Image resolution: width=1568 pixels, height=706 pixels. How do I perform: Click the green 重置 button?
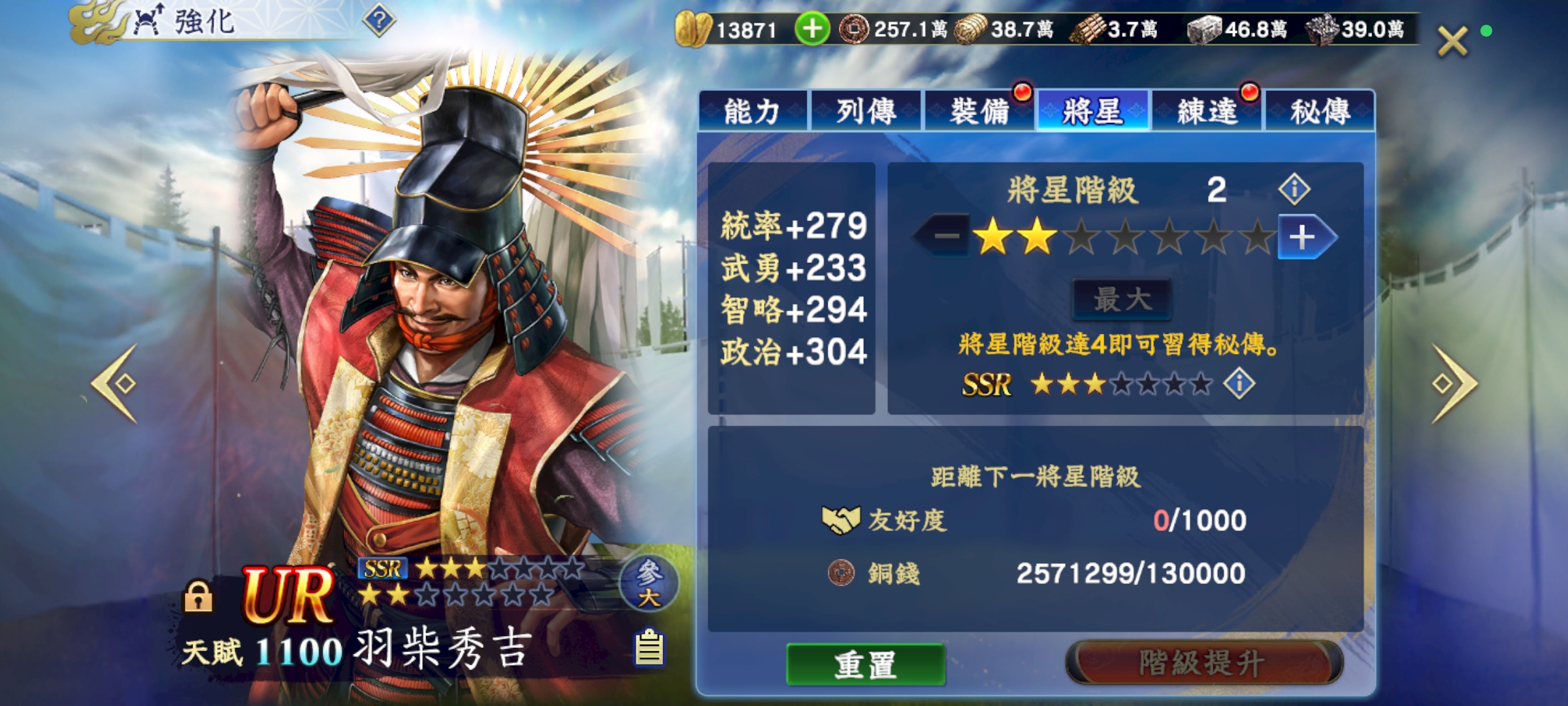866,665
